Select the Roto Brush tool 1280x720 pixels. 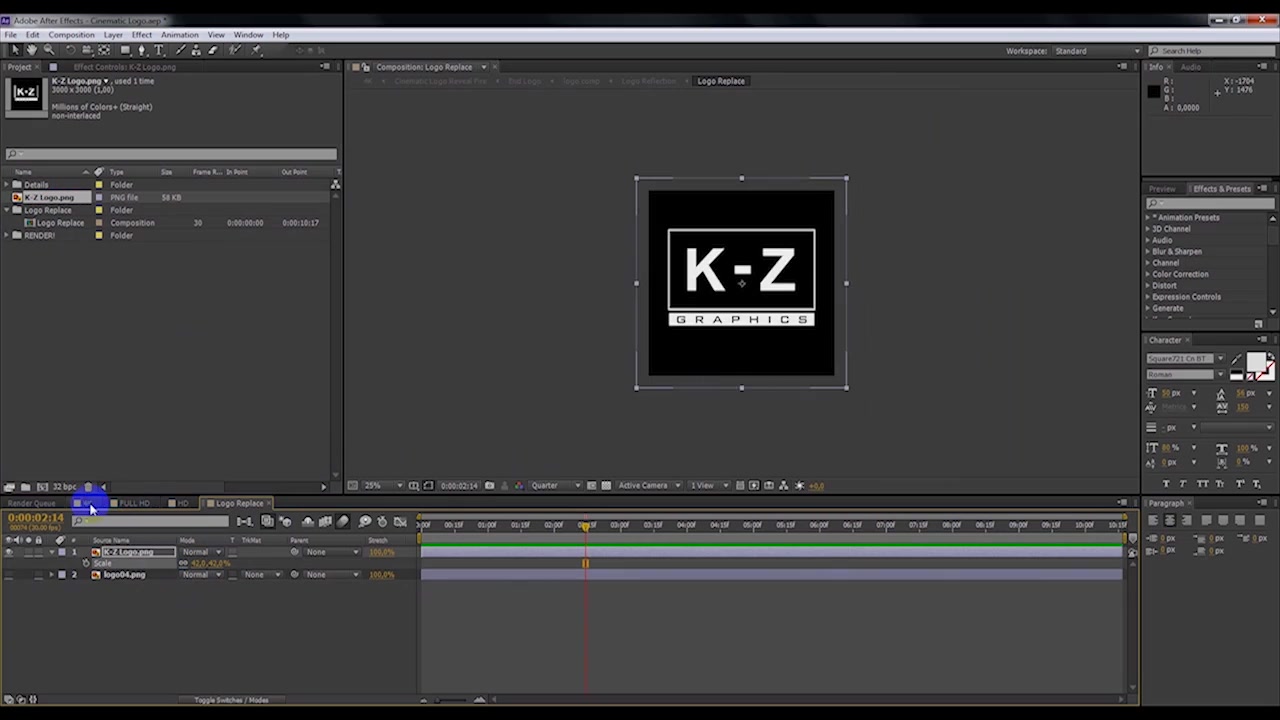tap(235, 50)
